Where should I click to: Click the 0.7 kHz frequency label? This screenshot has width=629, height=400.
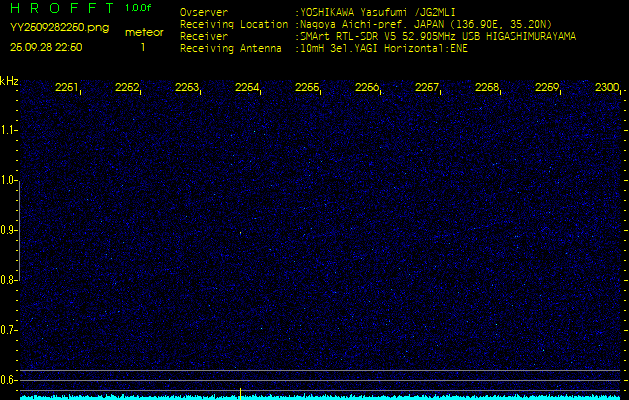[x=9, y=330]
